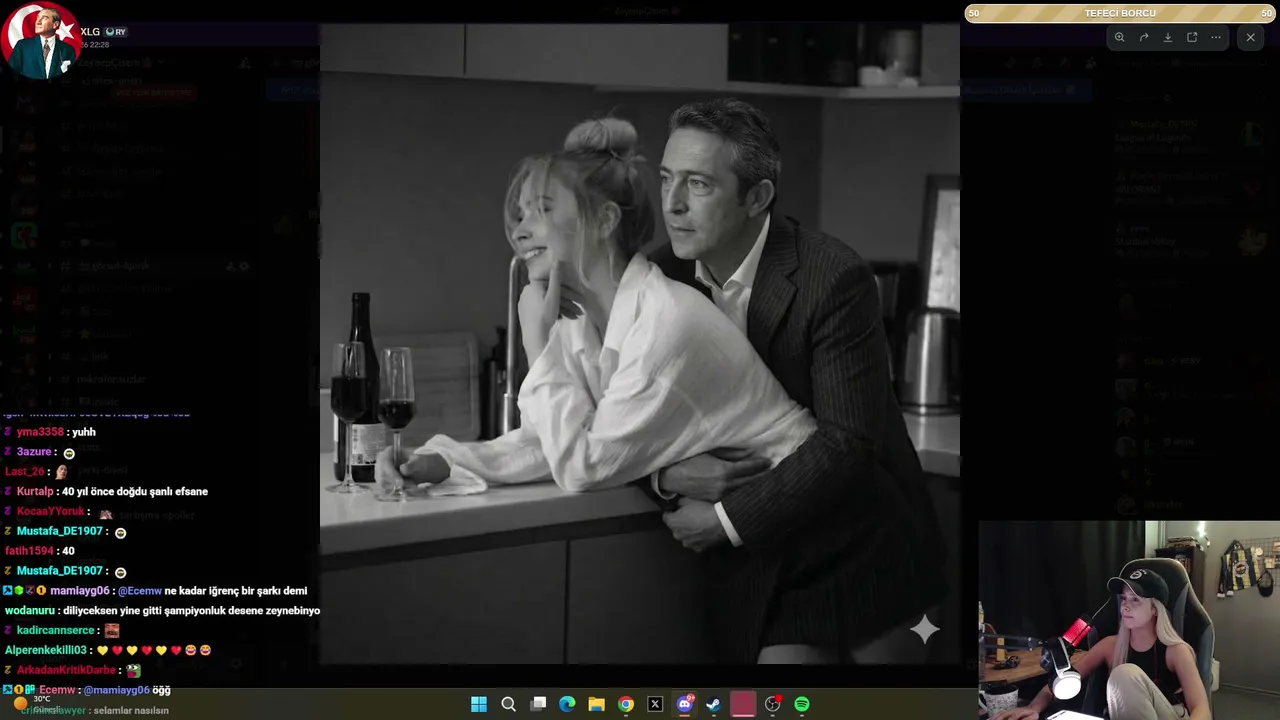The width and height of the screenshot is (1280, 720).
Task: Click the TEFECİ BORCU progress bar
Action: point(1120,13)
